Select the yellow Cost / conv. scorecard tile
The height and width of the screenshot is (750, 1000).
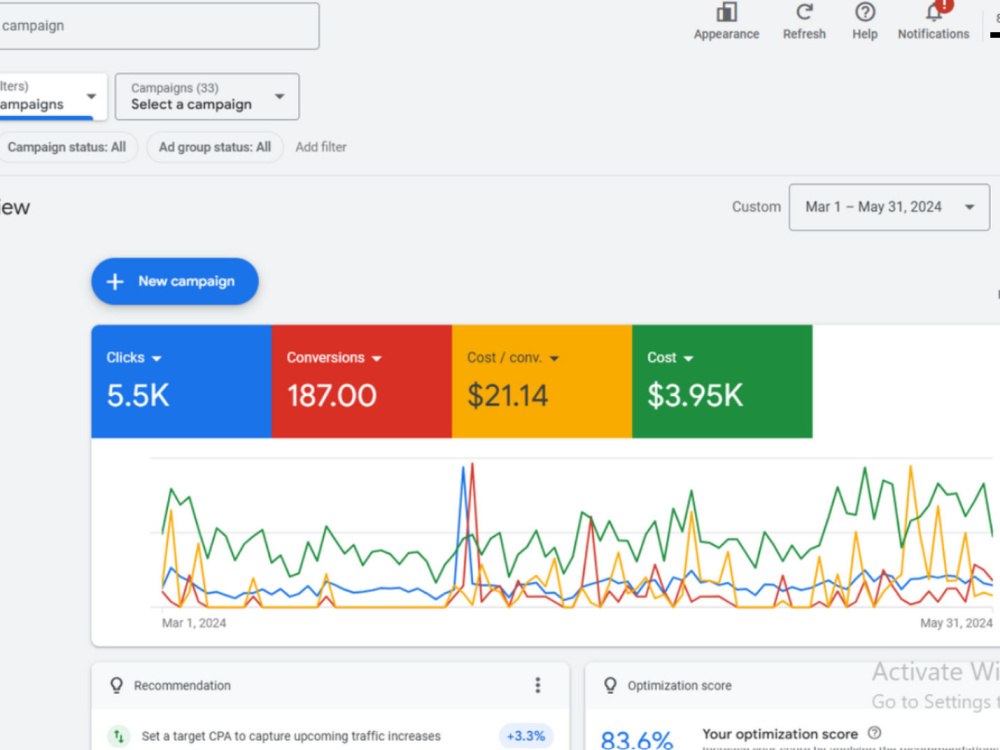pos(542,381)
